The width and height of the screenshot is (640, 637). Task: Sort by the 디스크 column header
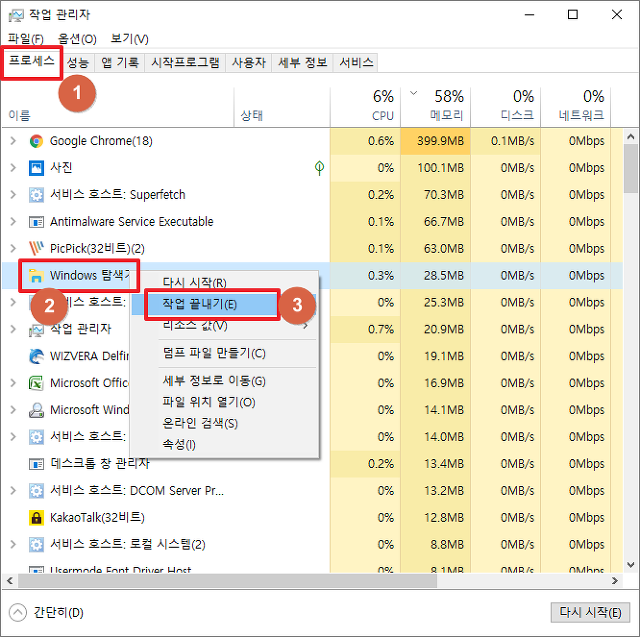tap(506, 107)
